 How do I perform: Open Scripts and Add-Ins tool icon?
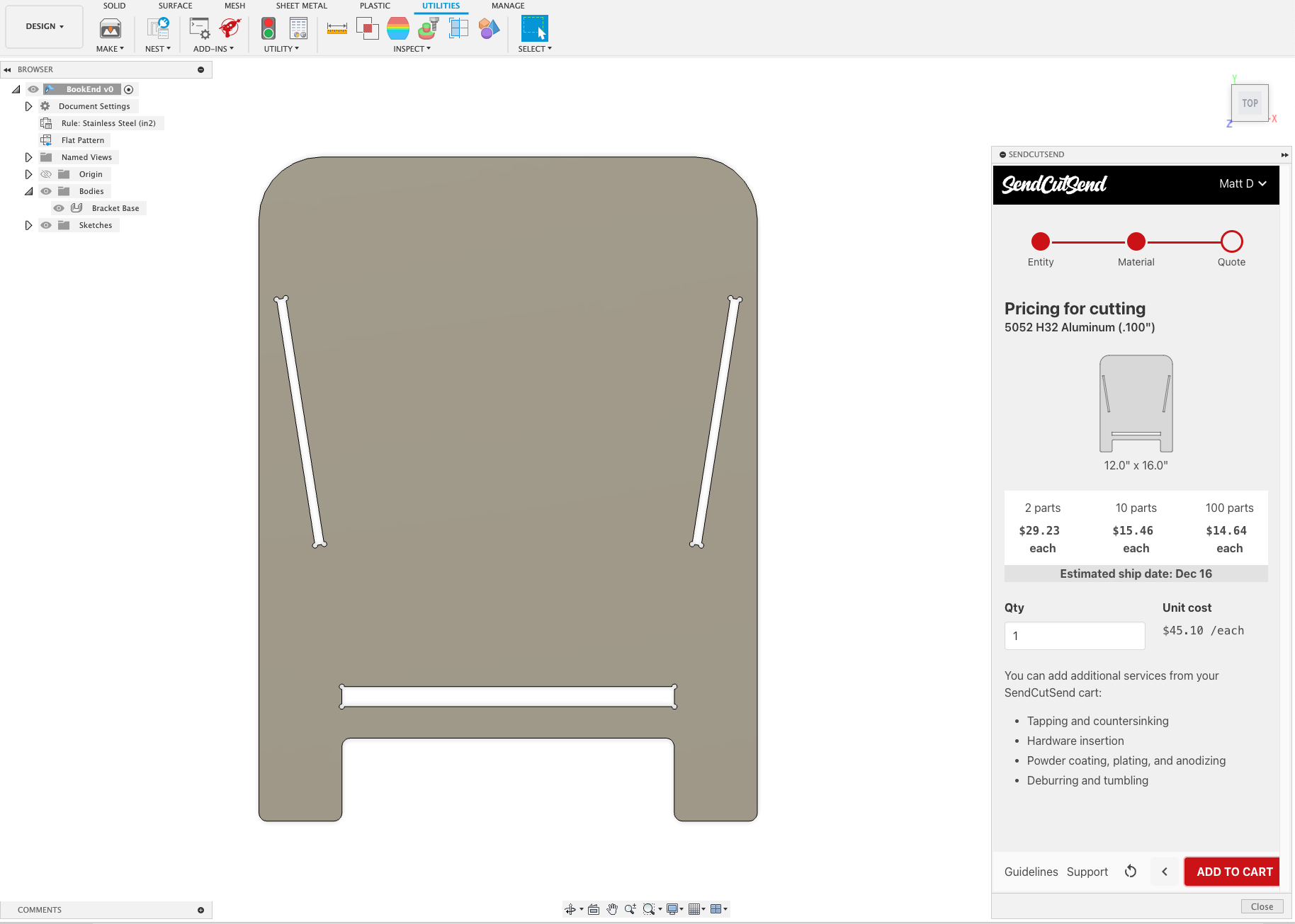(x=200, y=28)
